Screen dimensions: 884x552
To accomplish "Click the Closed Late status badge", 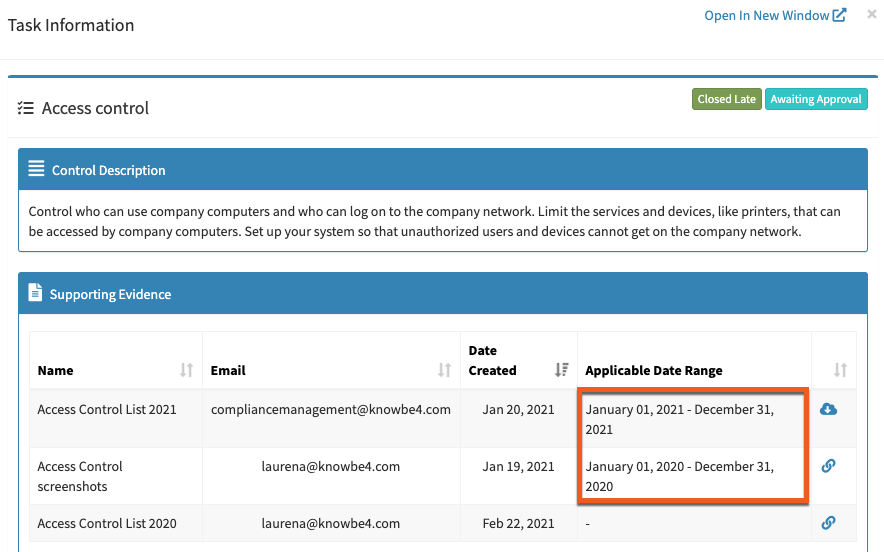I will pyautogui.click(x=726, y=99).
